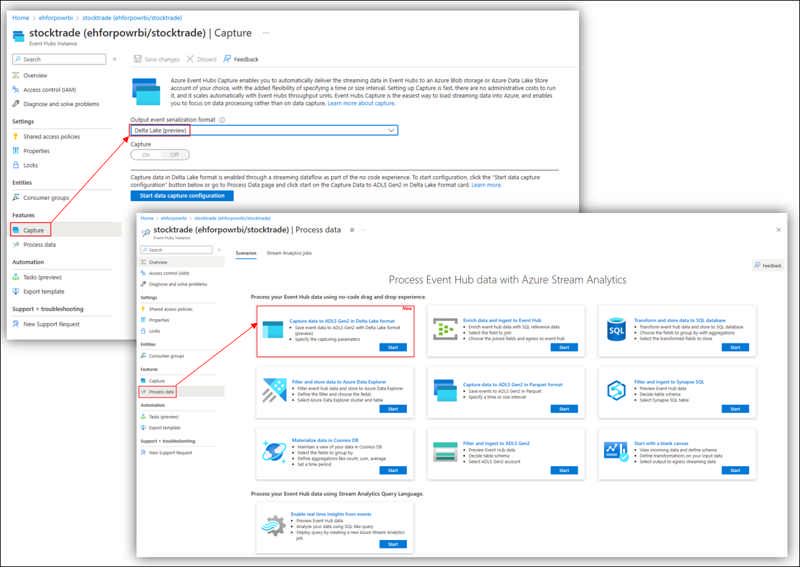This screenshot has height=567, width=800.
Task: Open the ellipsis menu next to the Capture title
Action: (265, 33)
